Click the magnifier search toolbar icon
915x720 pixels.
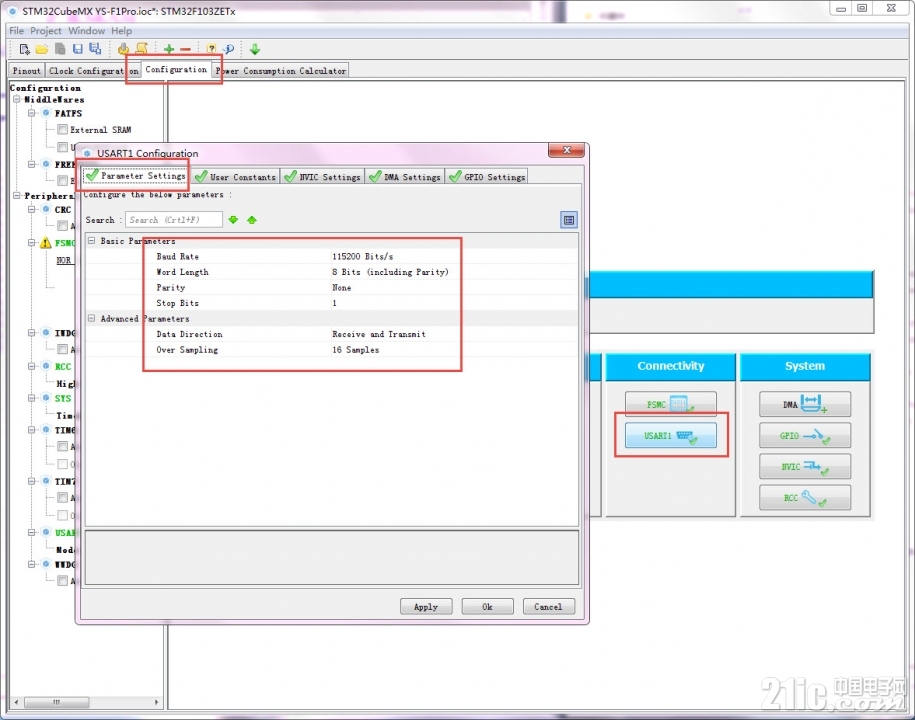click(x=229, y=49)
